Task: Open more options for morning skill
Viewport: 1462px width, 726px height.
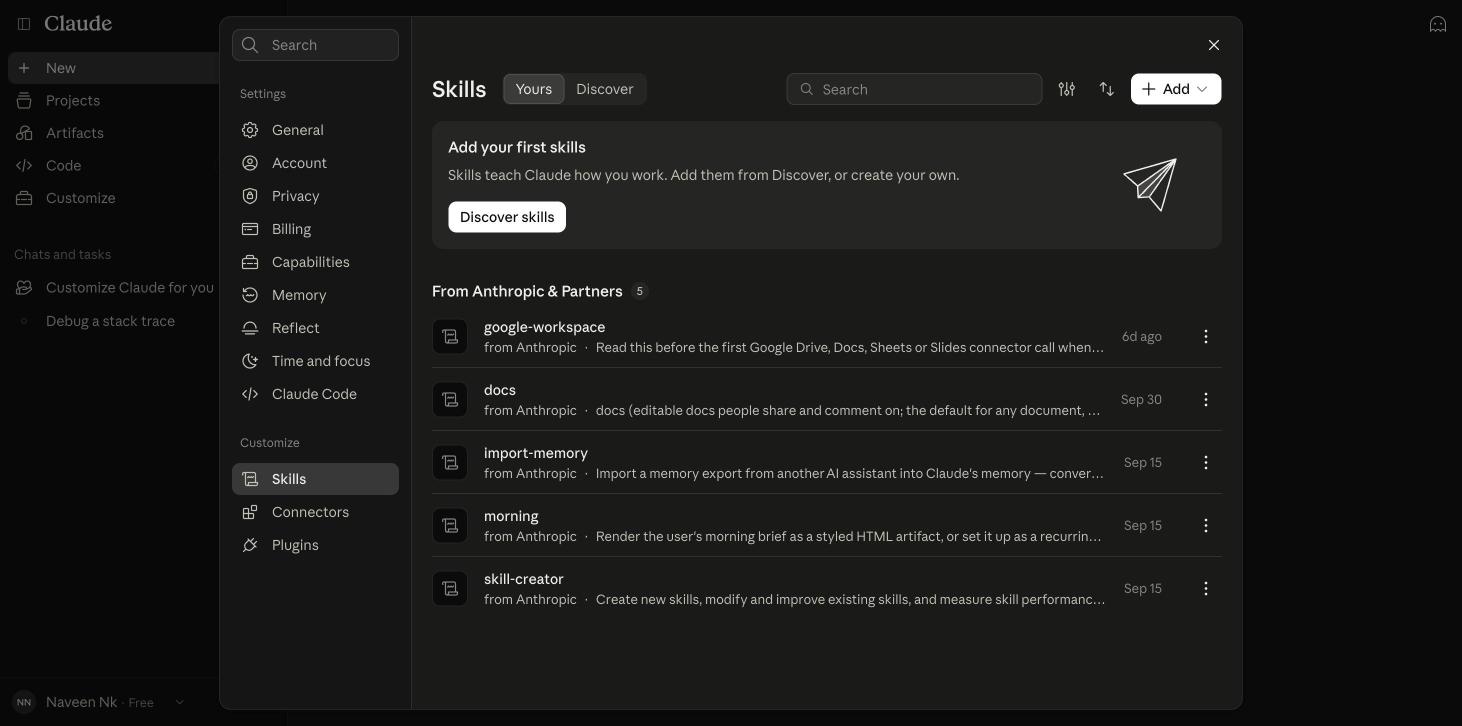Action: (1206, 526)
